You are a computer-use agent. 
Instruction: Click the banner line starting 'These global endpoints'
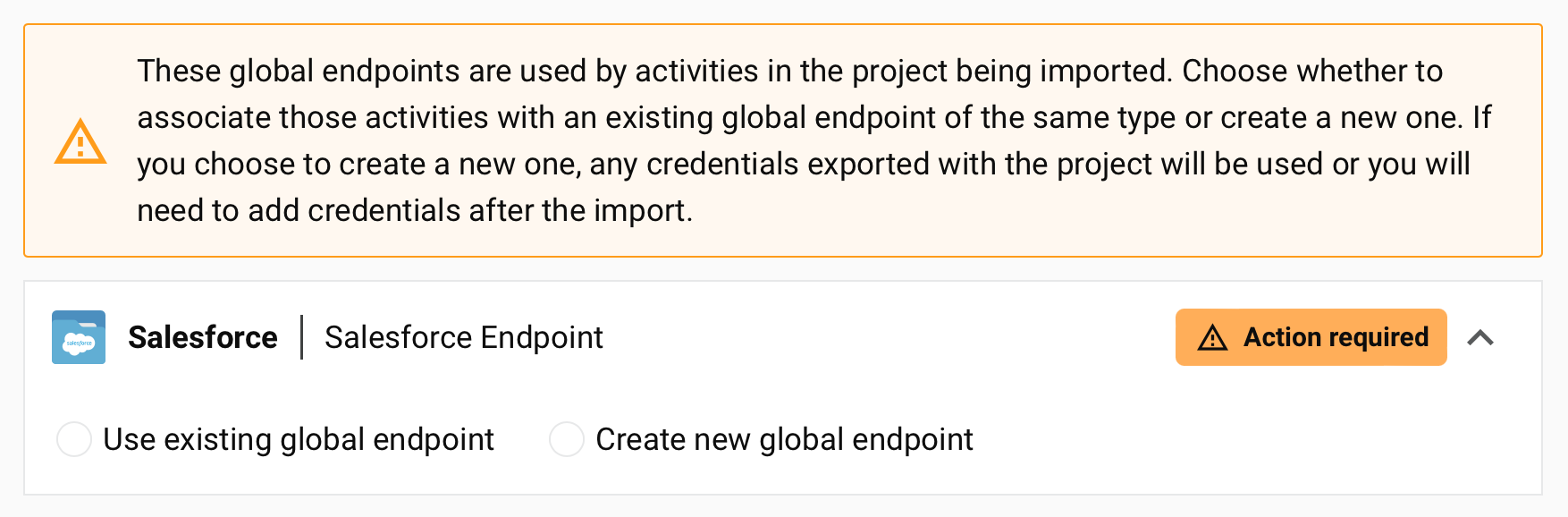[789, 71]
